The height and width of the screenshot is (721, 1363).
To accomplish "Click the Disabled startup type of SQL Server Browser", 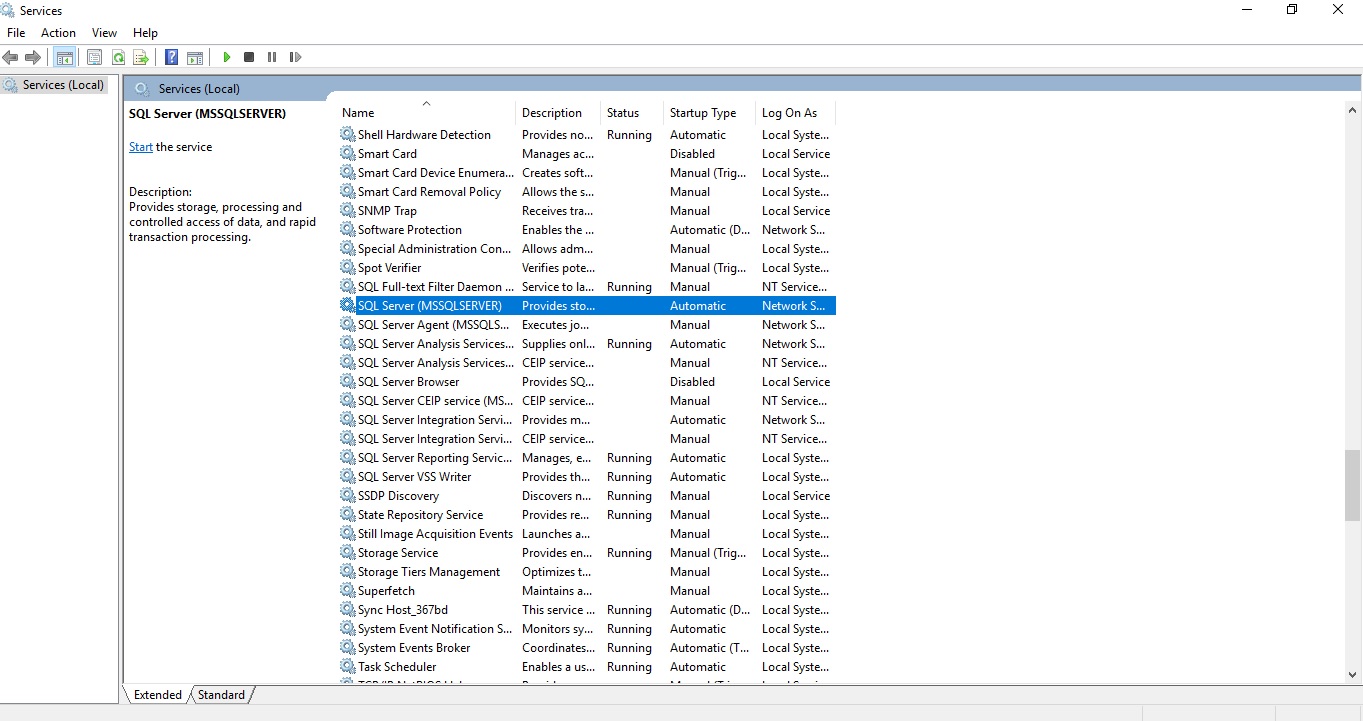I will pyautogui.click(x=692, y=381).
